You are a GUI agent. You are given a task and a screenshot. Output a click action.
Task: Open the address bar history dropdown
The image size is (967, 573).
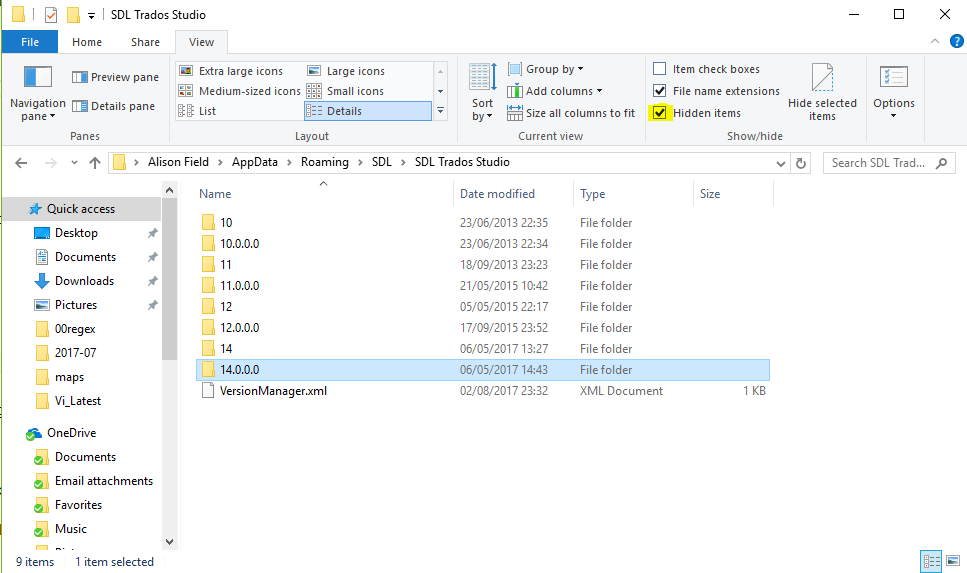click(780, 163)
